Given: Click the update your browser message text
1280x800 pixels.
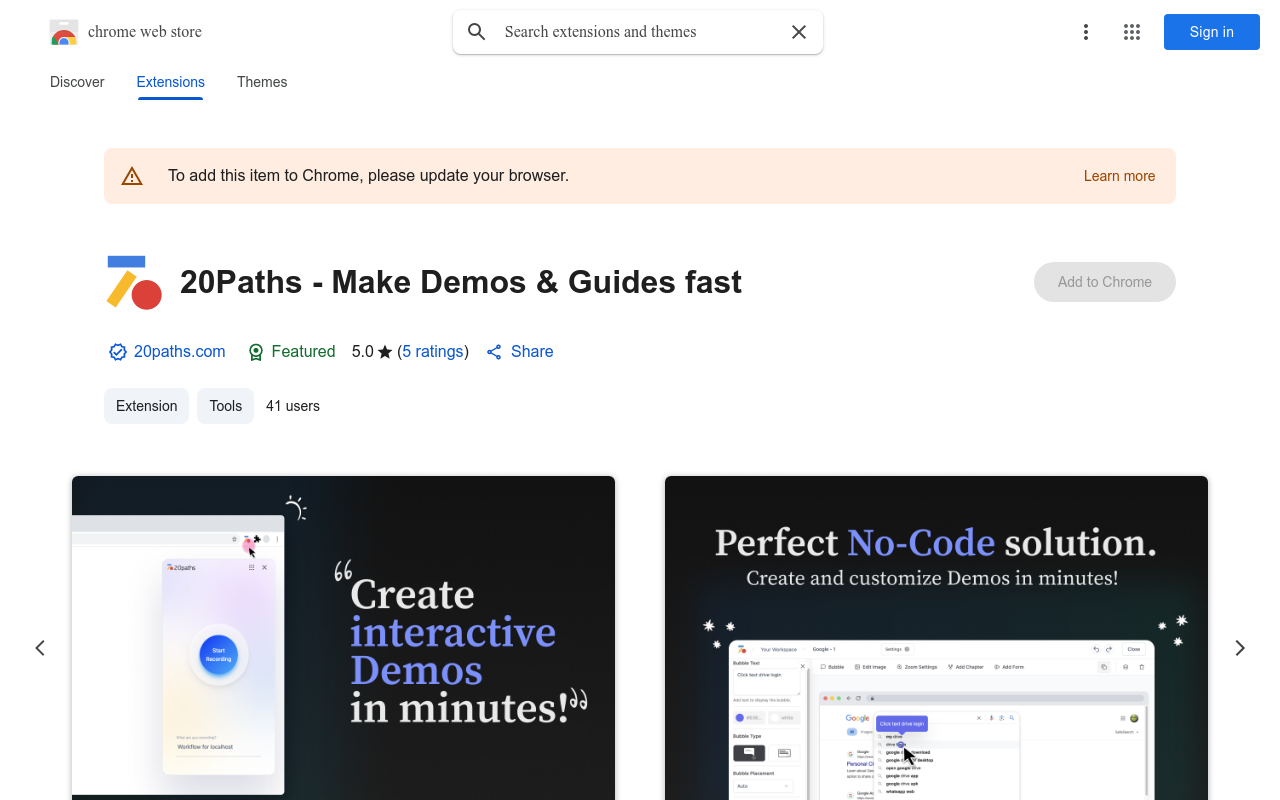Looking at the screenshot, I should 368,176.
